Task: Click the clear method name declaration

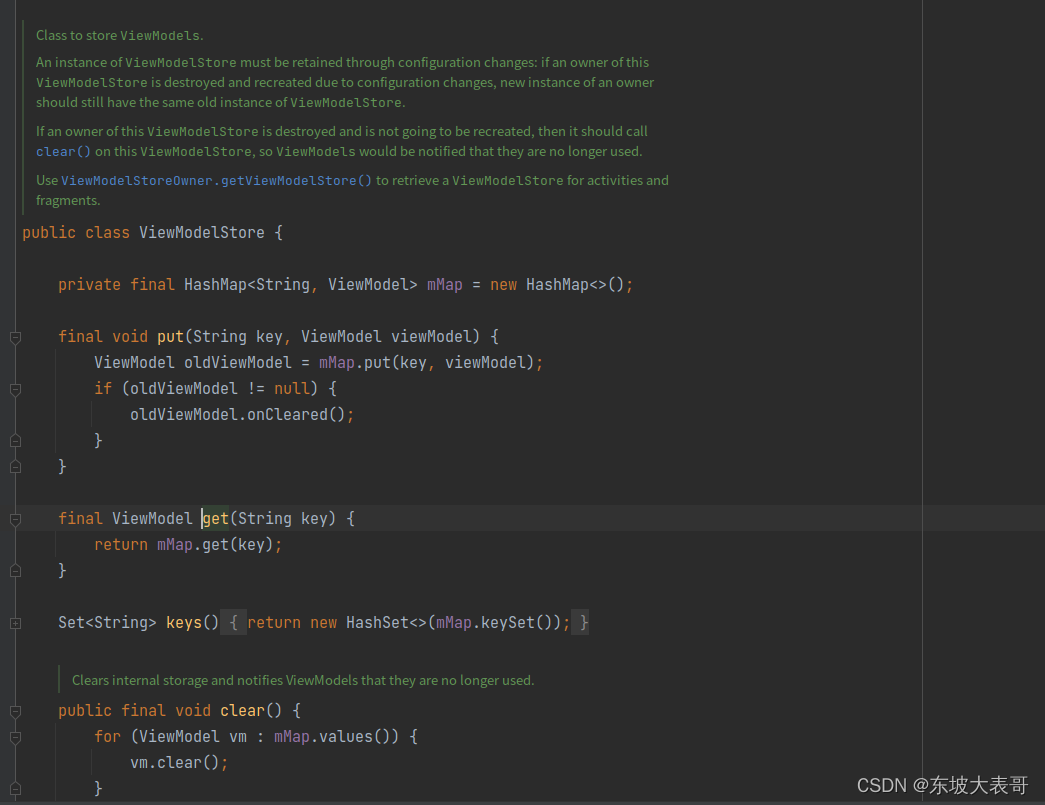Action: [243, 710]
